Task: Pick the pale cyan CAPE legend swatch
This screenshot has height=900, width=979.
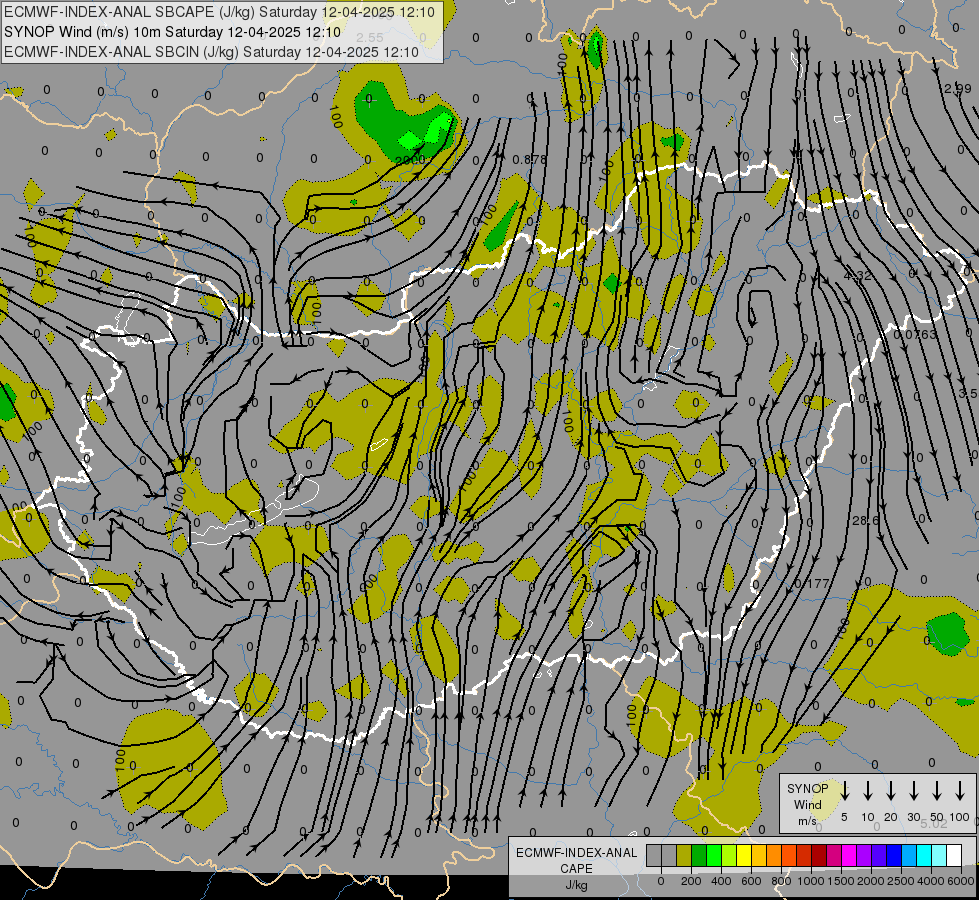Action: click(x=939, y=856)
